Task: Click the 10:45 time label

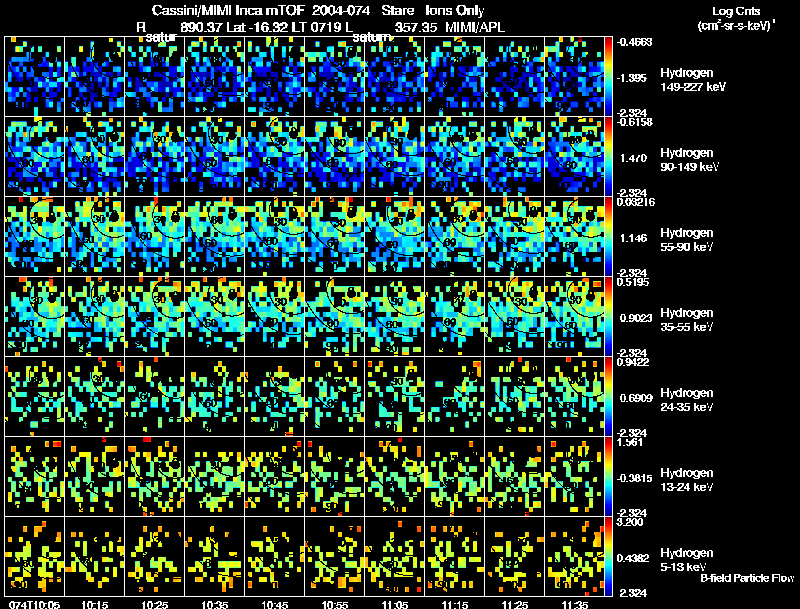Action: [275, 605]
